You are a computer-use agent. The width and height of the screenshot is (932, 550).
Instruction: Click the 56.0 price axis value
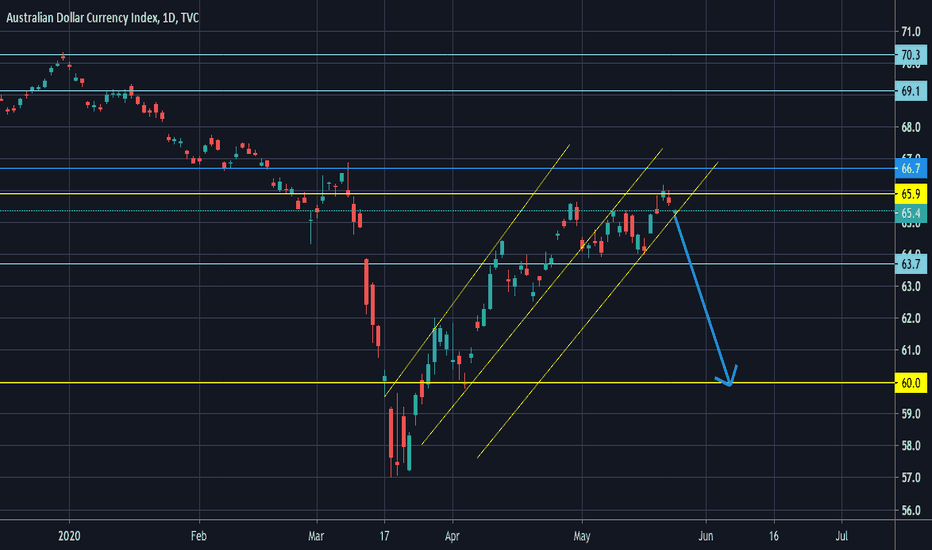pyautogui.click(x=911, y=510)
